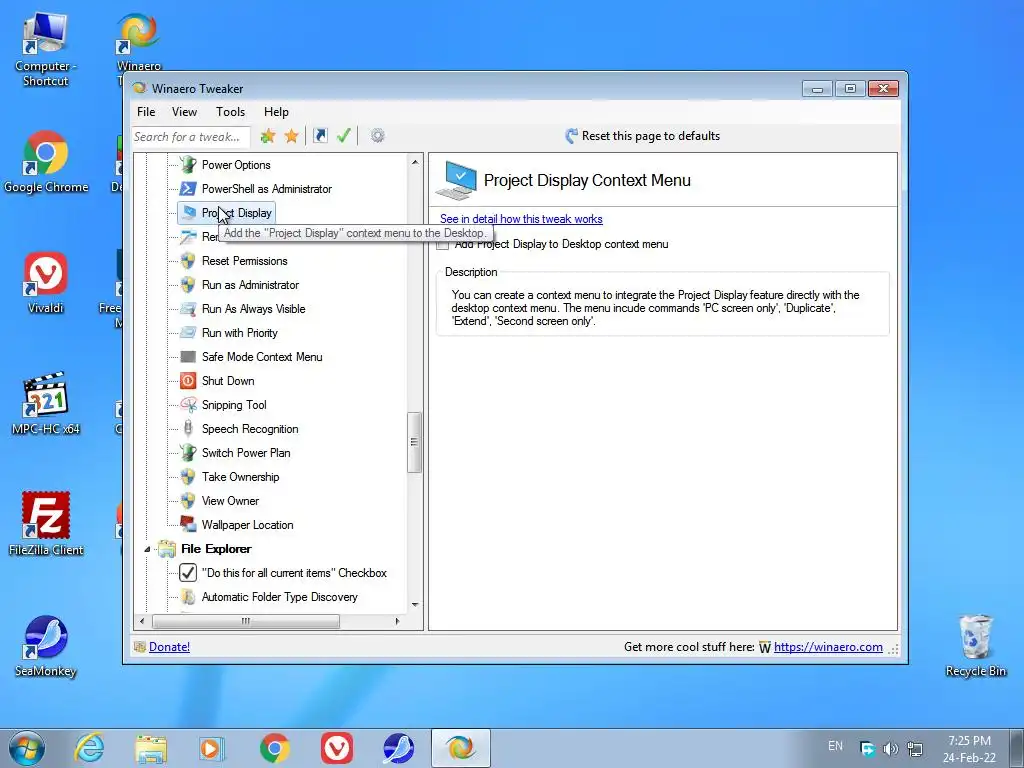Click the Snipping Tool scissors icon

point(188,405)
